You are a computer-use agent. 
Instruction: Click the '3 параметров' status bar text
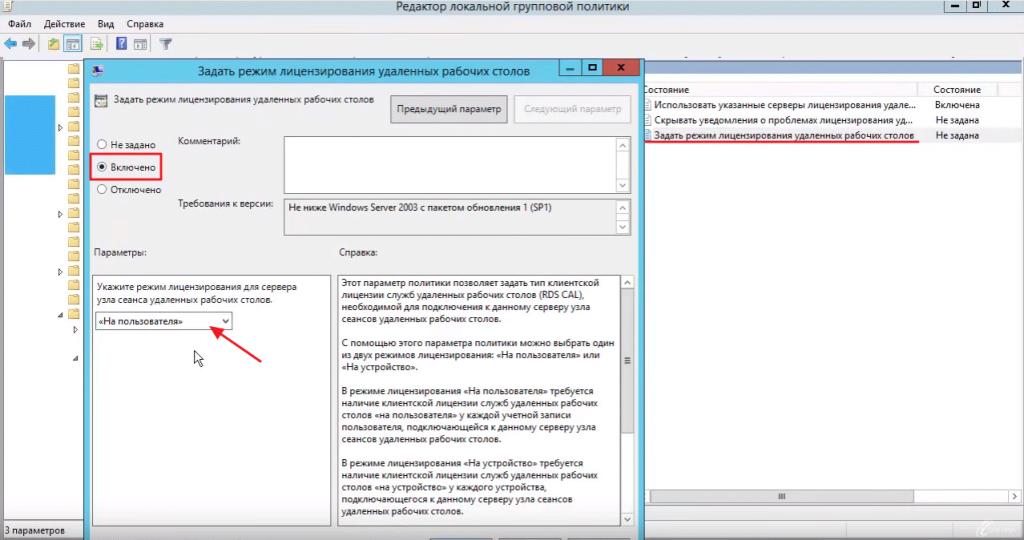coord(35,530)
